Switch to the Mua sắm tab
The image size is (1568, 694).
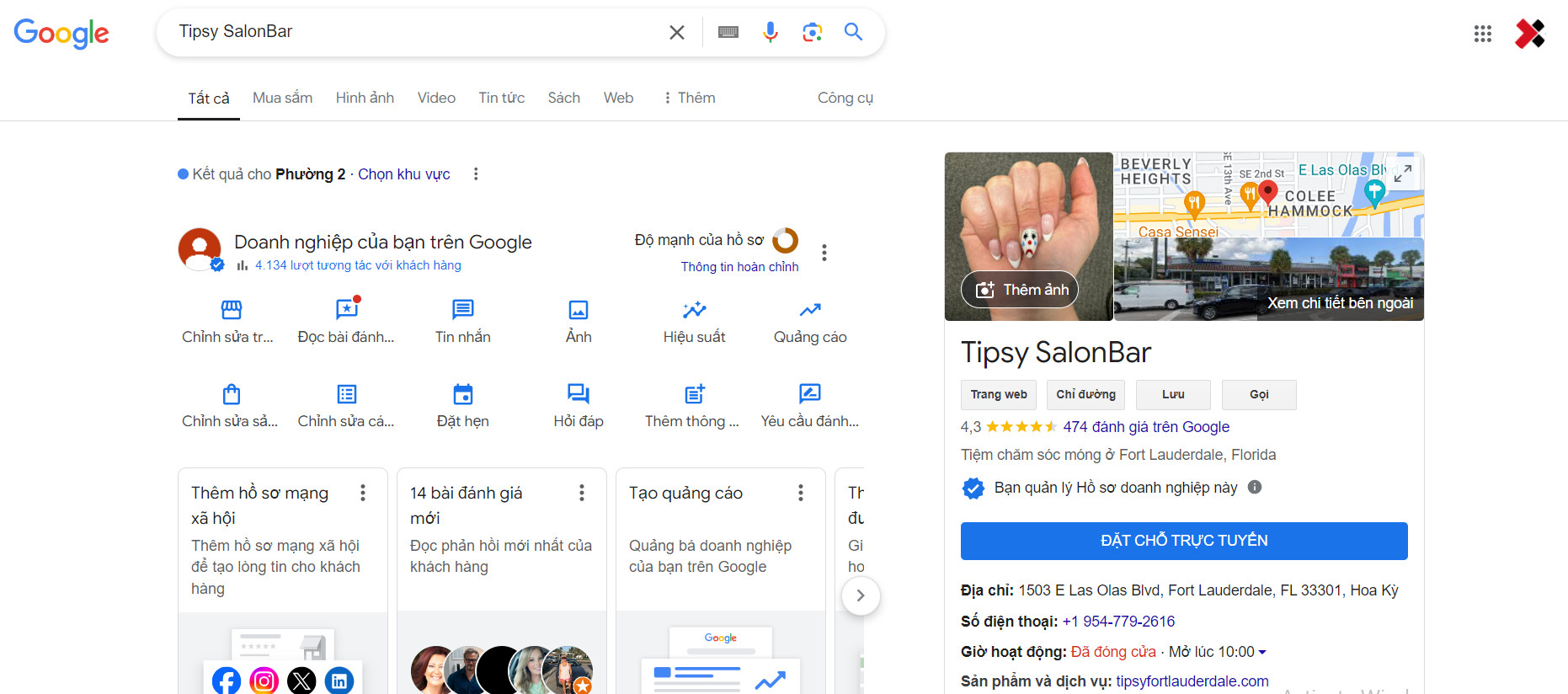[x=282, y=98]
